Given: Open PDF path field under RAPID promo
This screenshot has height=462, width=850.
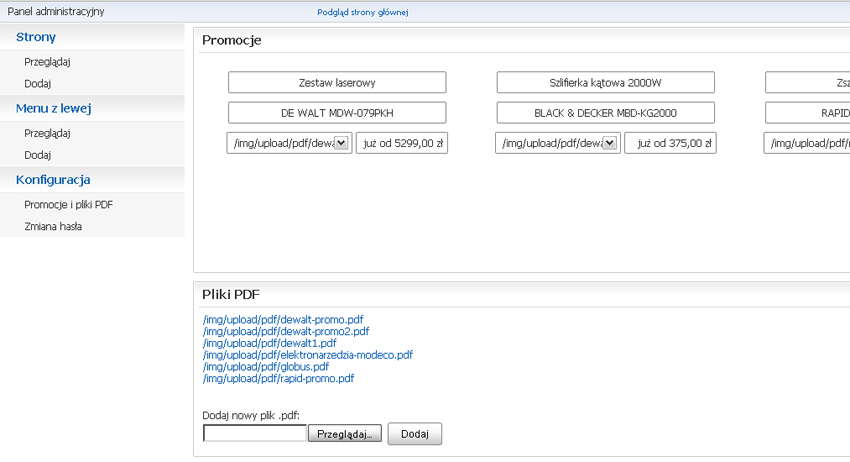Looking at the screenshot, I should (807, 143).
